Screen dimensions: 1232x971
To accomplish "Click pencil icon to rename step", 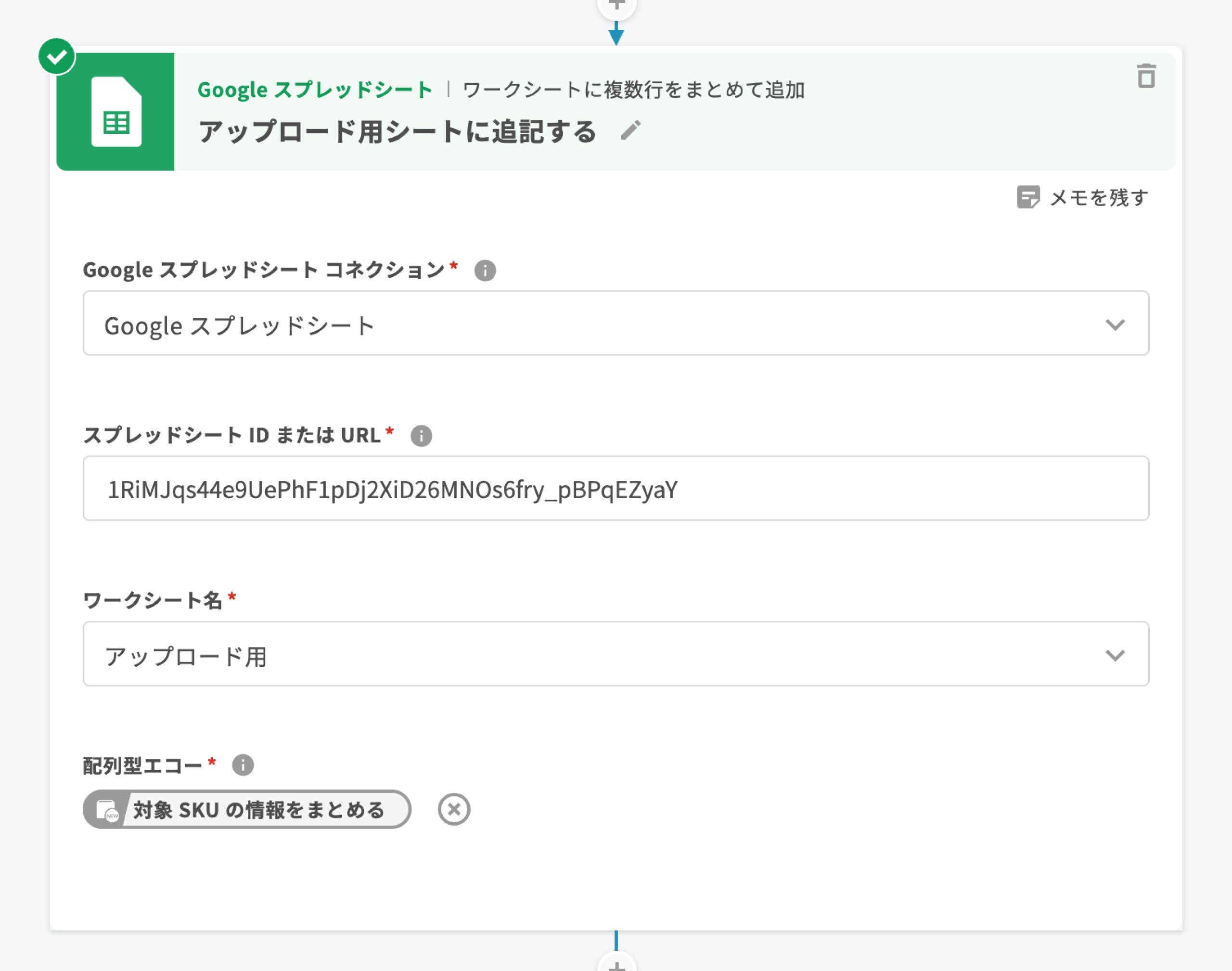I will pyautogui.click(x=630, y=130).
